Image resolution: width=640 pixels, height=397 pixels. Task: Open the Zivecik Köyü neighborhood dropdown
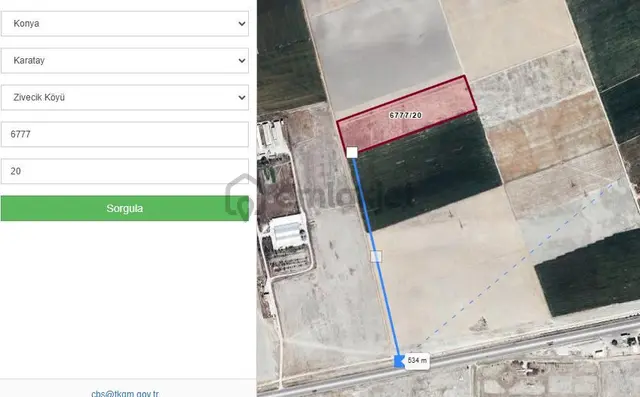point(124,97)
